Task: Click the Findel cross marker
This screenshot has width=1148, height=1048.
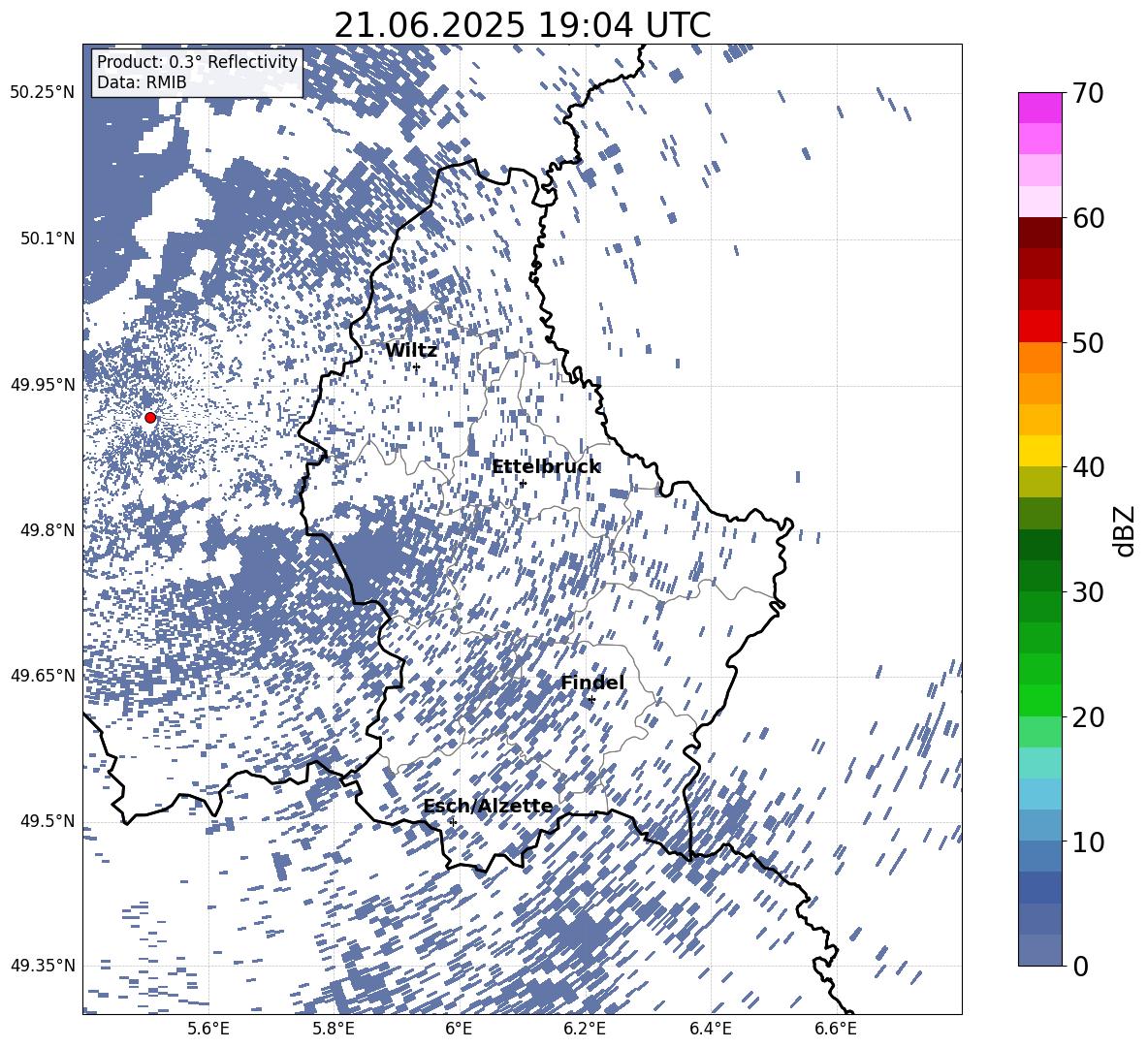Action: pos(591,700)
